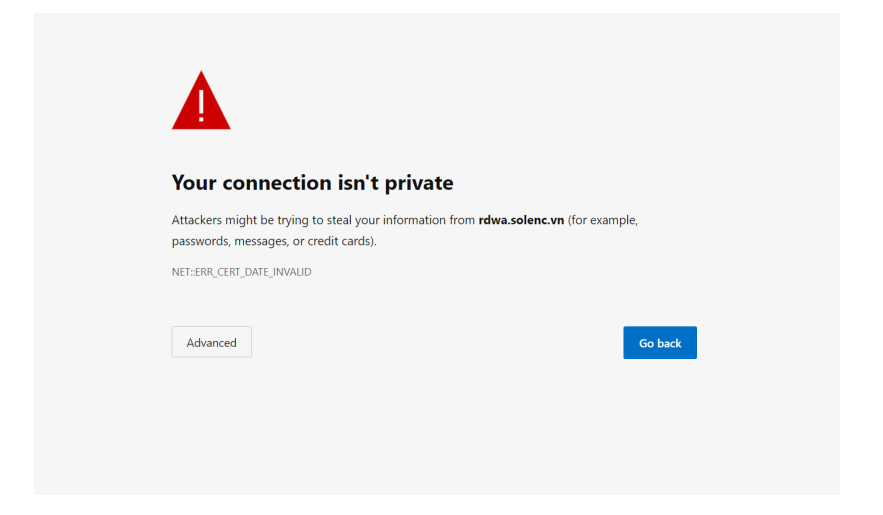The width and height of the screenshot is (883, 515).
Task: Click the word "passwords" in the description
Action: [x=200, y=242]
